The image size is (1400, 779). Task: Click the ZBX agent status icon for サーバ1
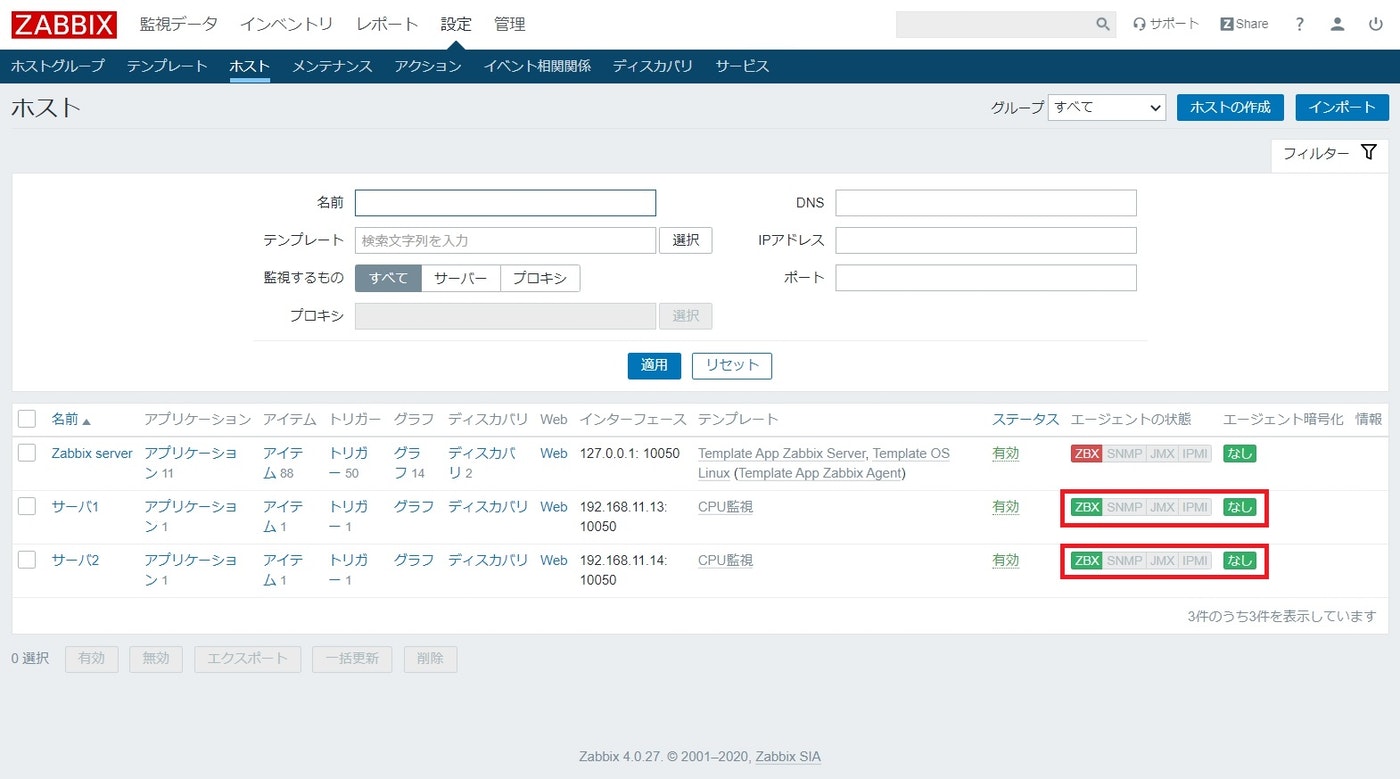(x=1086, y=507)
